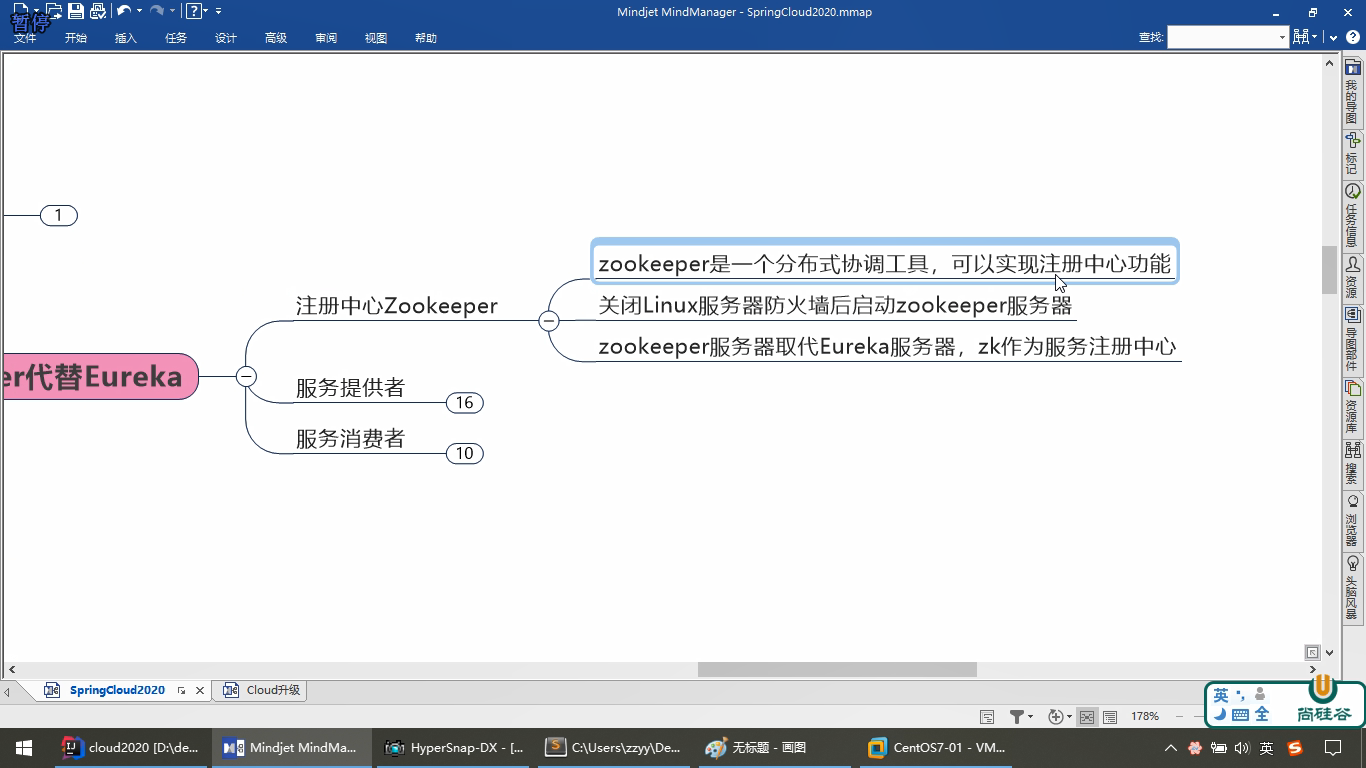
Task: Click the topic detail icon left of filter
Action: coord(987,717)
